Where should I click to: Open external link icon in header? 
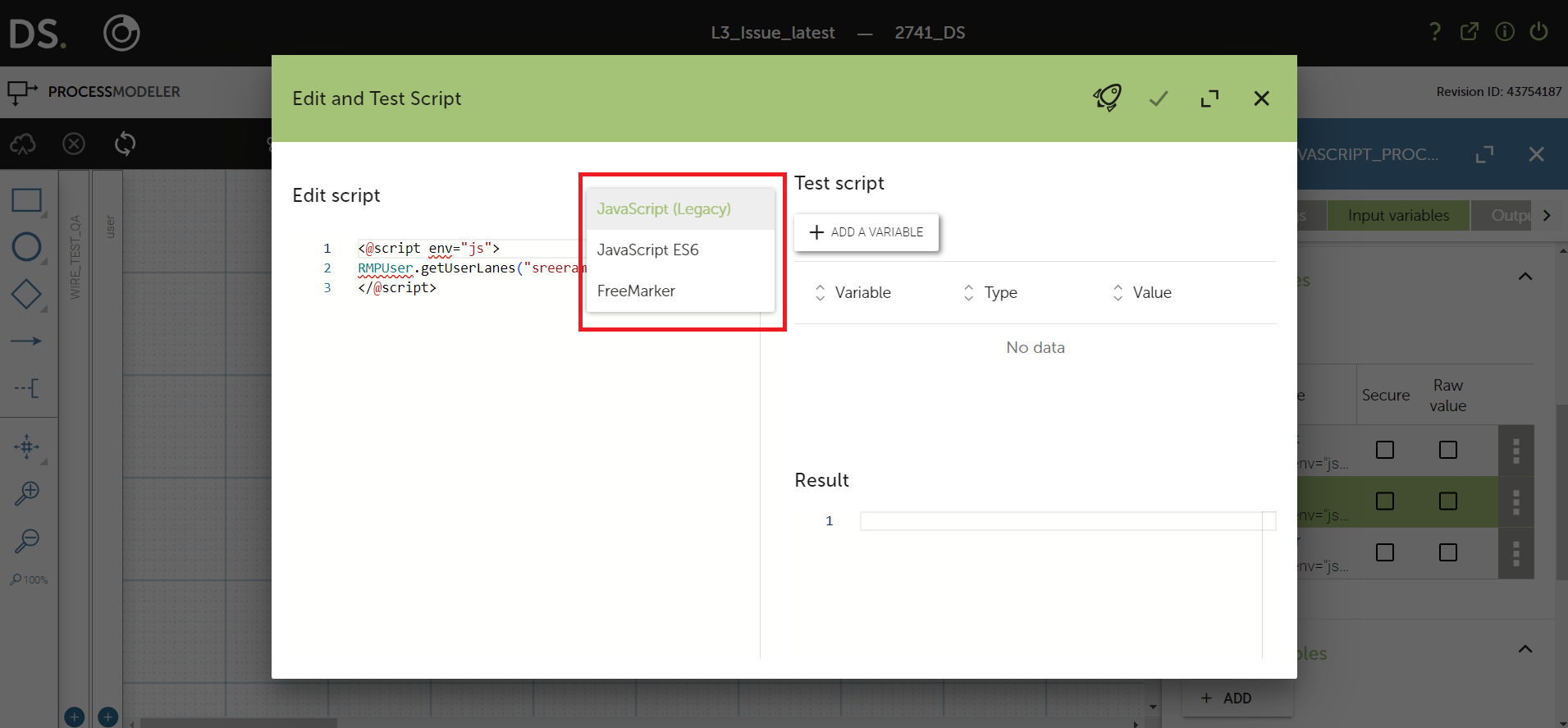point(1470,32)
